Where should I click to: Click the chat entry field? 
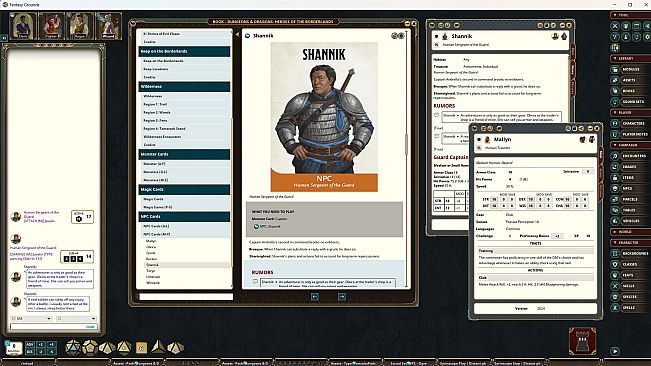pos(53,327)
